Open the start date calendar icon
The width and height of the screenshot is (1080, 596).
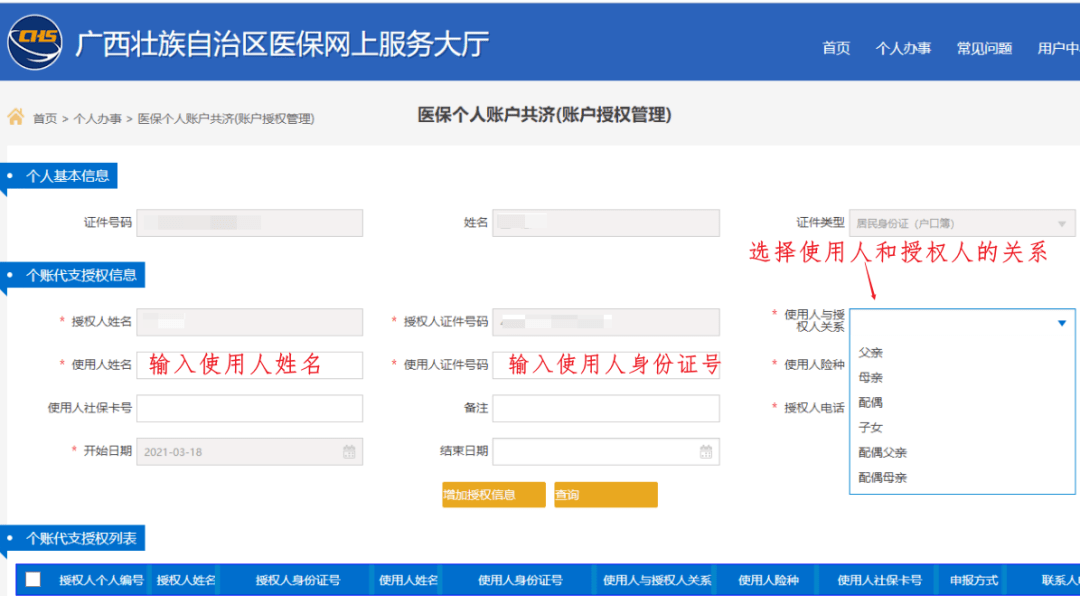349,452
